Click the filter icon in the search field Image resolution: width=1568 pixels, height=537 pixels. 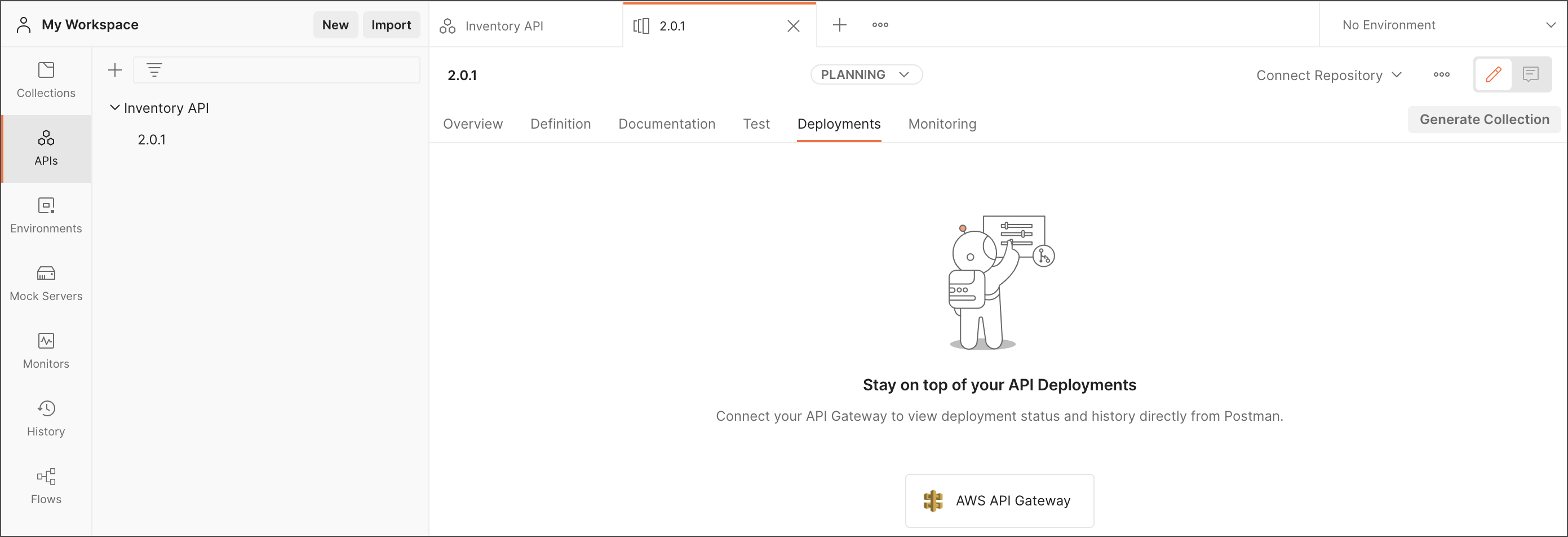pos(154,70)
